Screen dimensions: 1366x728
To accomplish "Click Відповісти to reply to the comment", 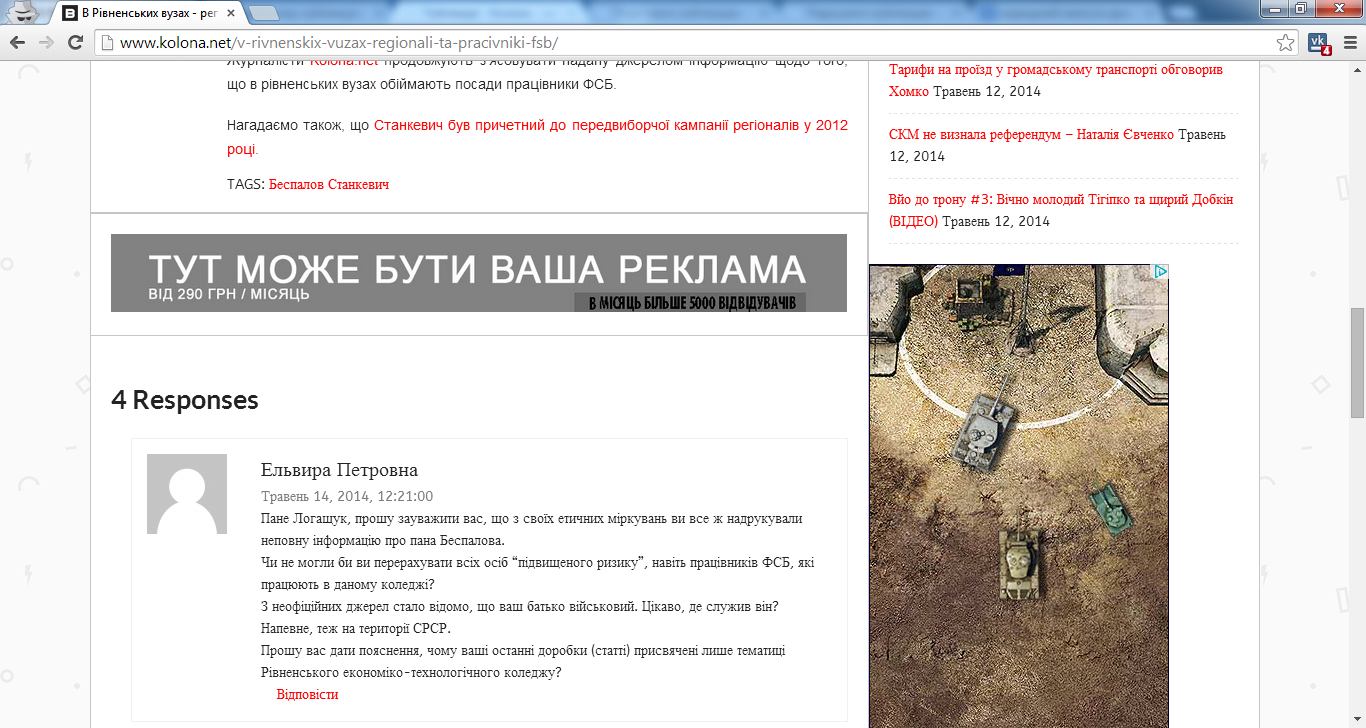I will tap(307, 694).
